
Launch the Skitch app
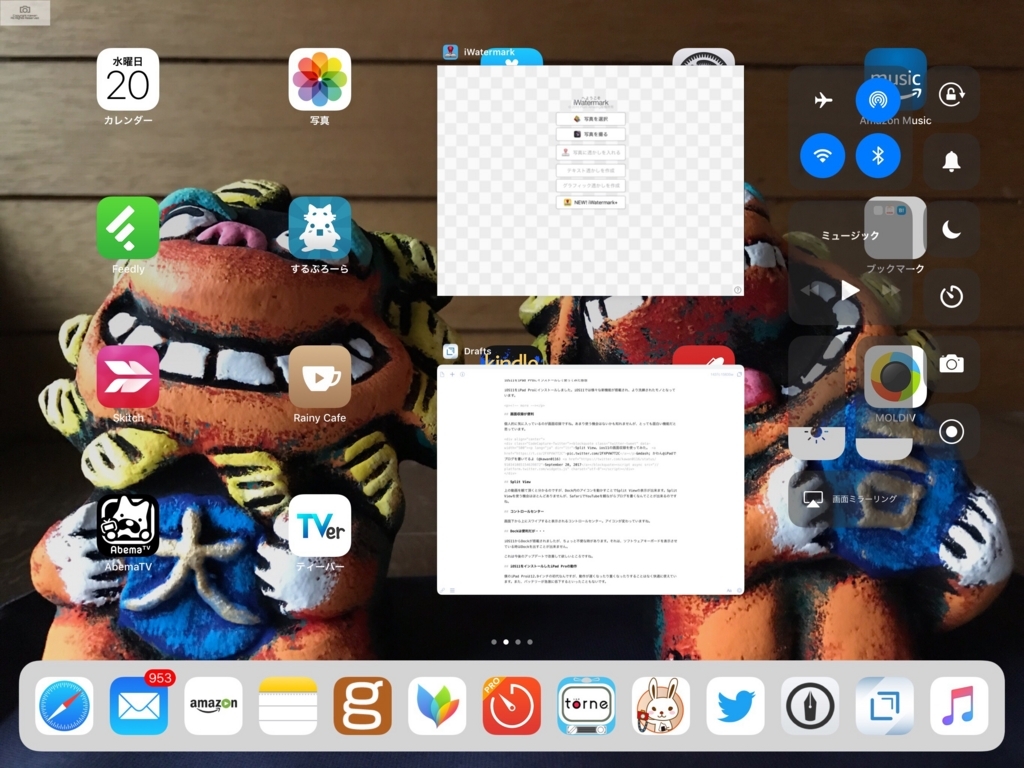point(128,377)
